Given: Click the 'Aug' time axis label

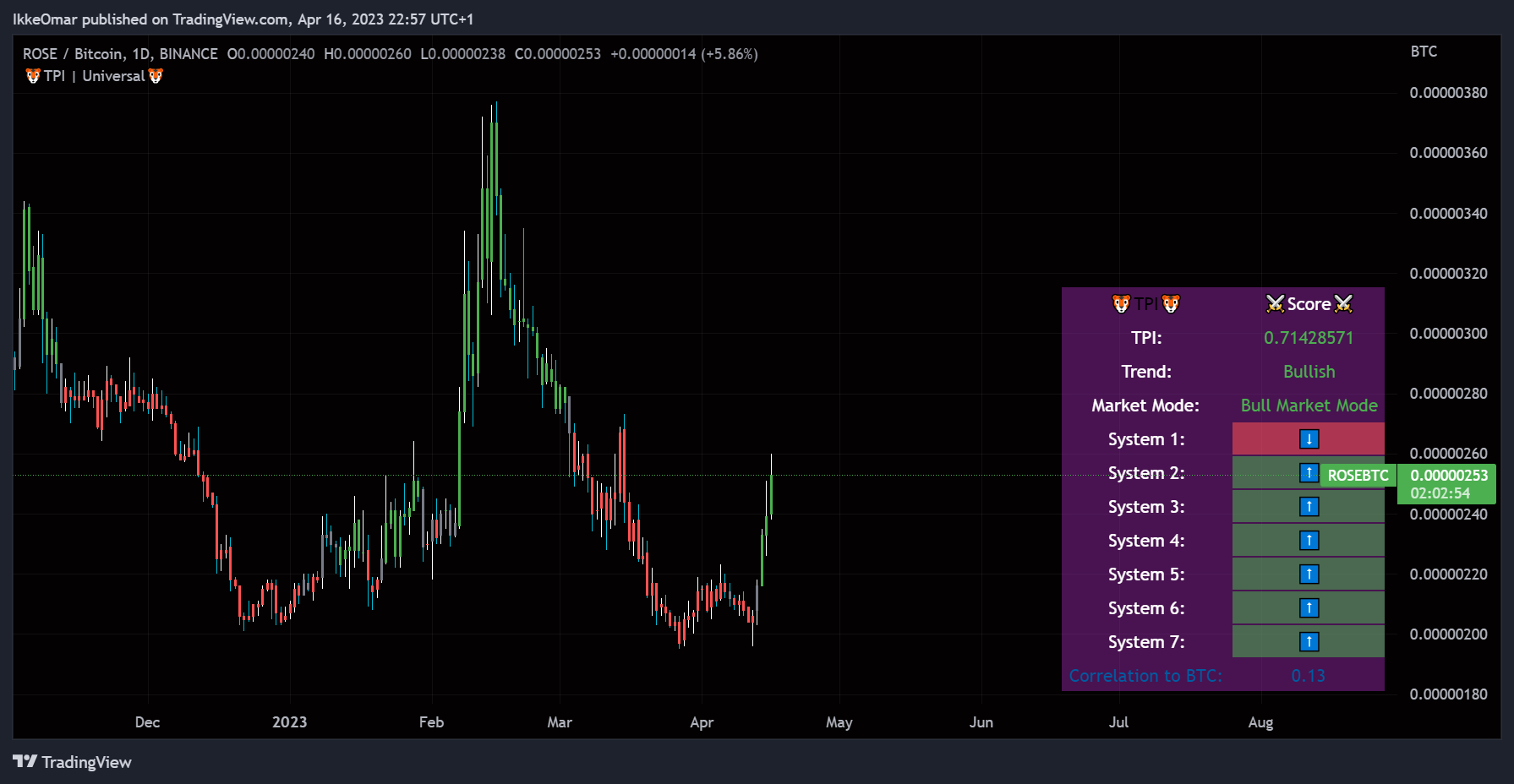Looking at the screenshot, I should coord(1260,722).
